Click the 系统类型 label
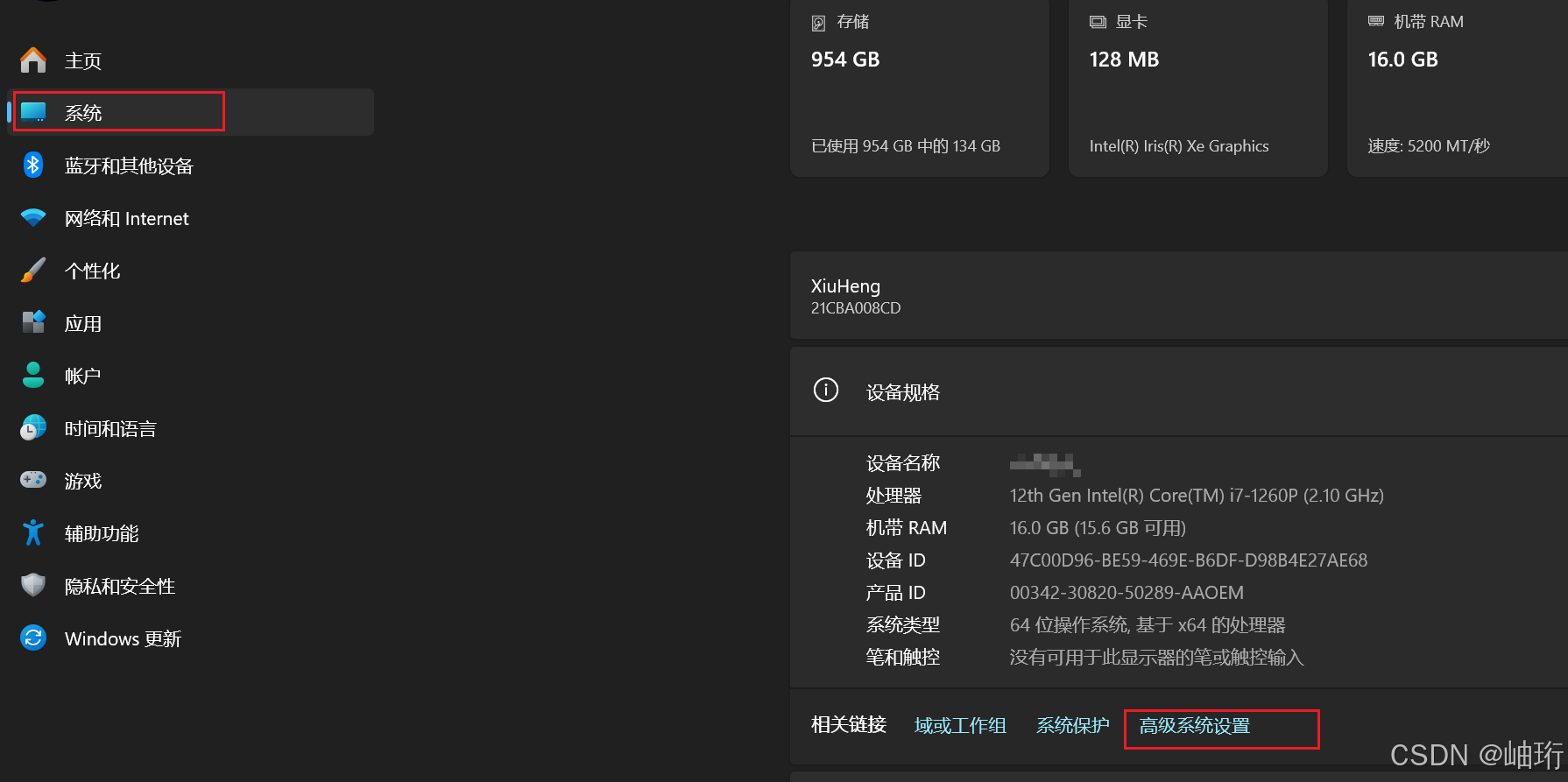The width and height of the screenshot is (1568, 782). pyautogui.click(x=903, y=625)
